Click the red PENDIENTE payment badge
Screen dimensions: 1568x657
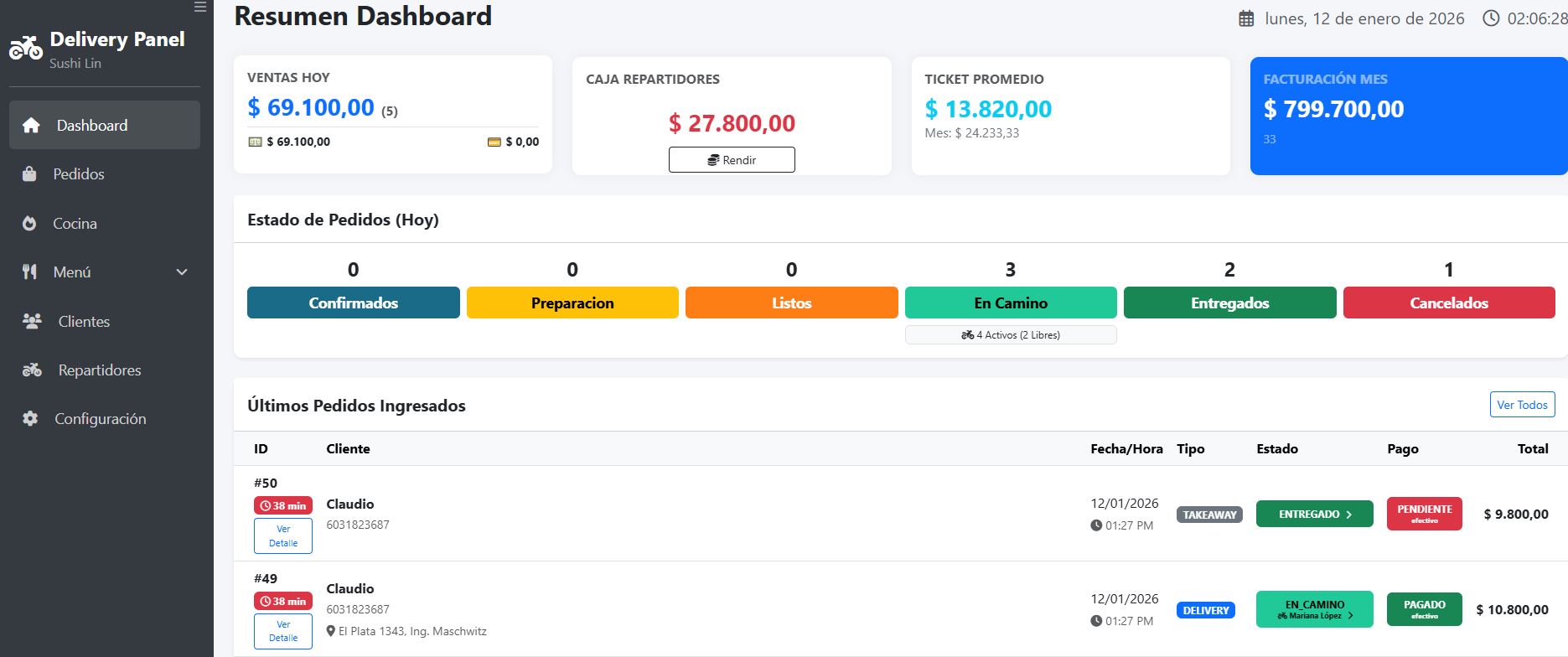(1424, 514)
